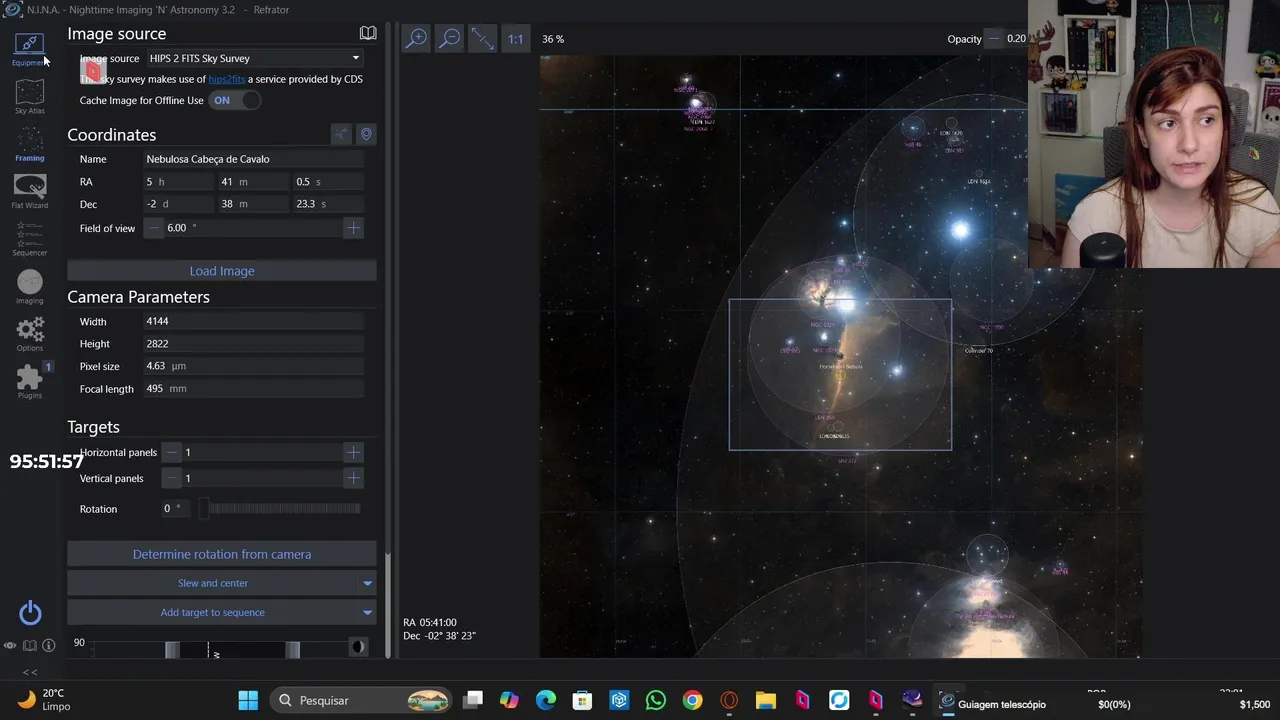This screenshot has height=720, width=1280.
Task: Open Google Chrome from the taskbar
Action: click(692, 700)
